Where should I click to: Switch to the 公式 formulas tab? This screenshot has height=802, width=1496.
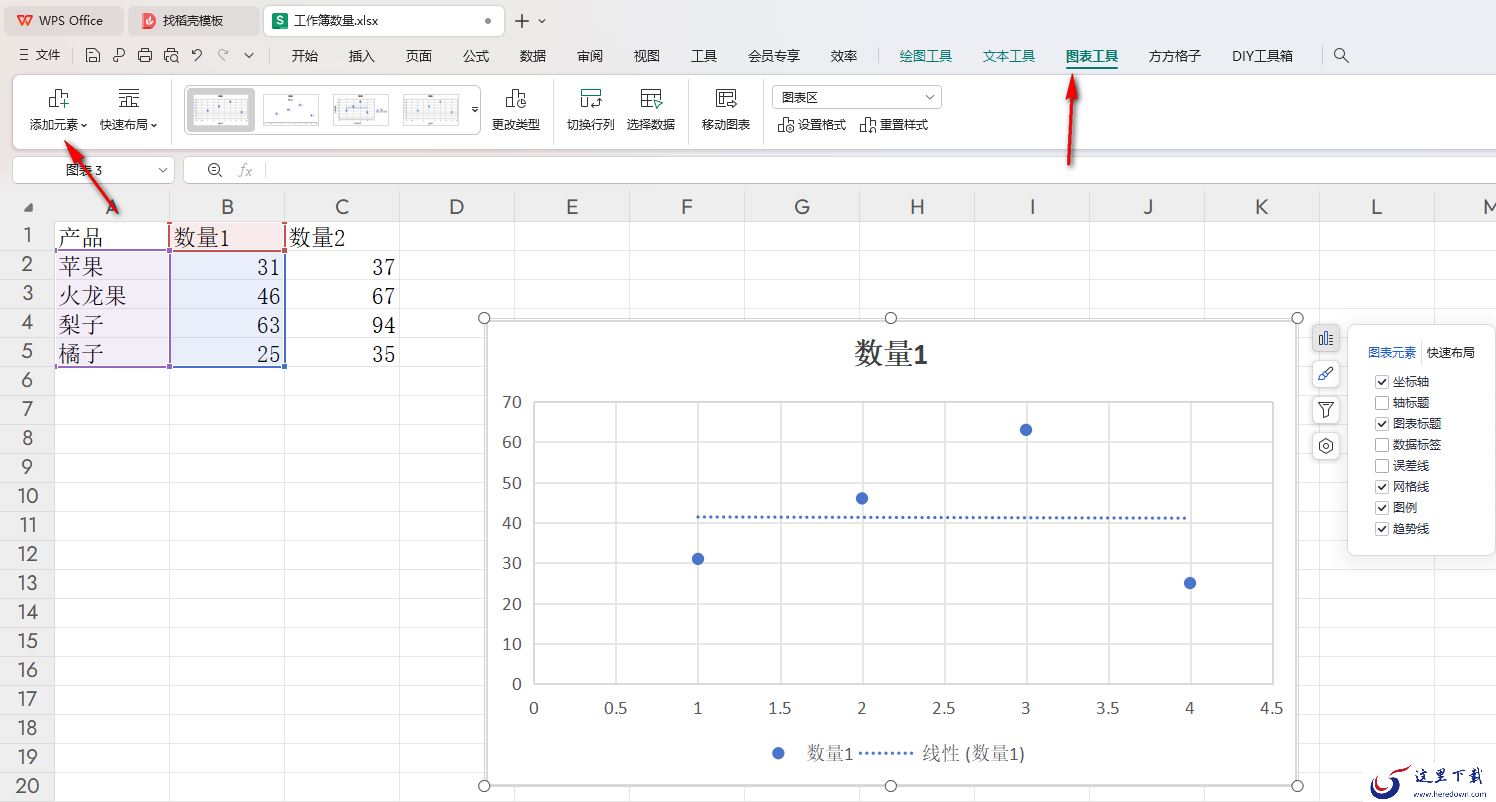[476, 56]
